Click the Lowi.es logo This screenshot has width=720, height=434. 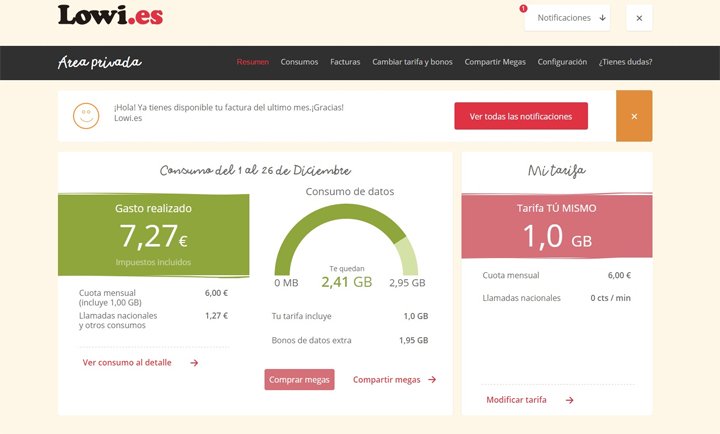pyautogui.click(x=110, y=15)
